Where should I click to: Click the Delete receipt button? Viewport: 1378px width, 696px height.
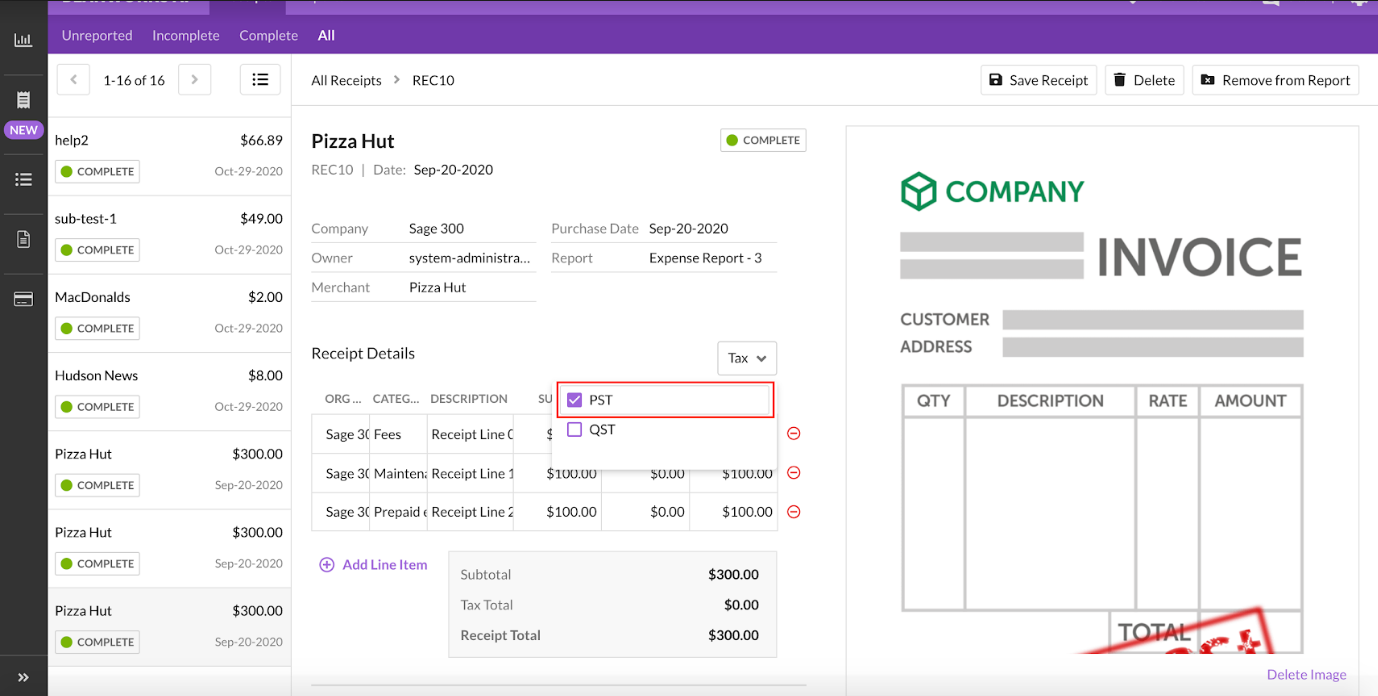pyautogui.click(x=1144, y=80)
